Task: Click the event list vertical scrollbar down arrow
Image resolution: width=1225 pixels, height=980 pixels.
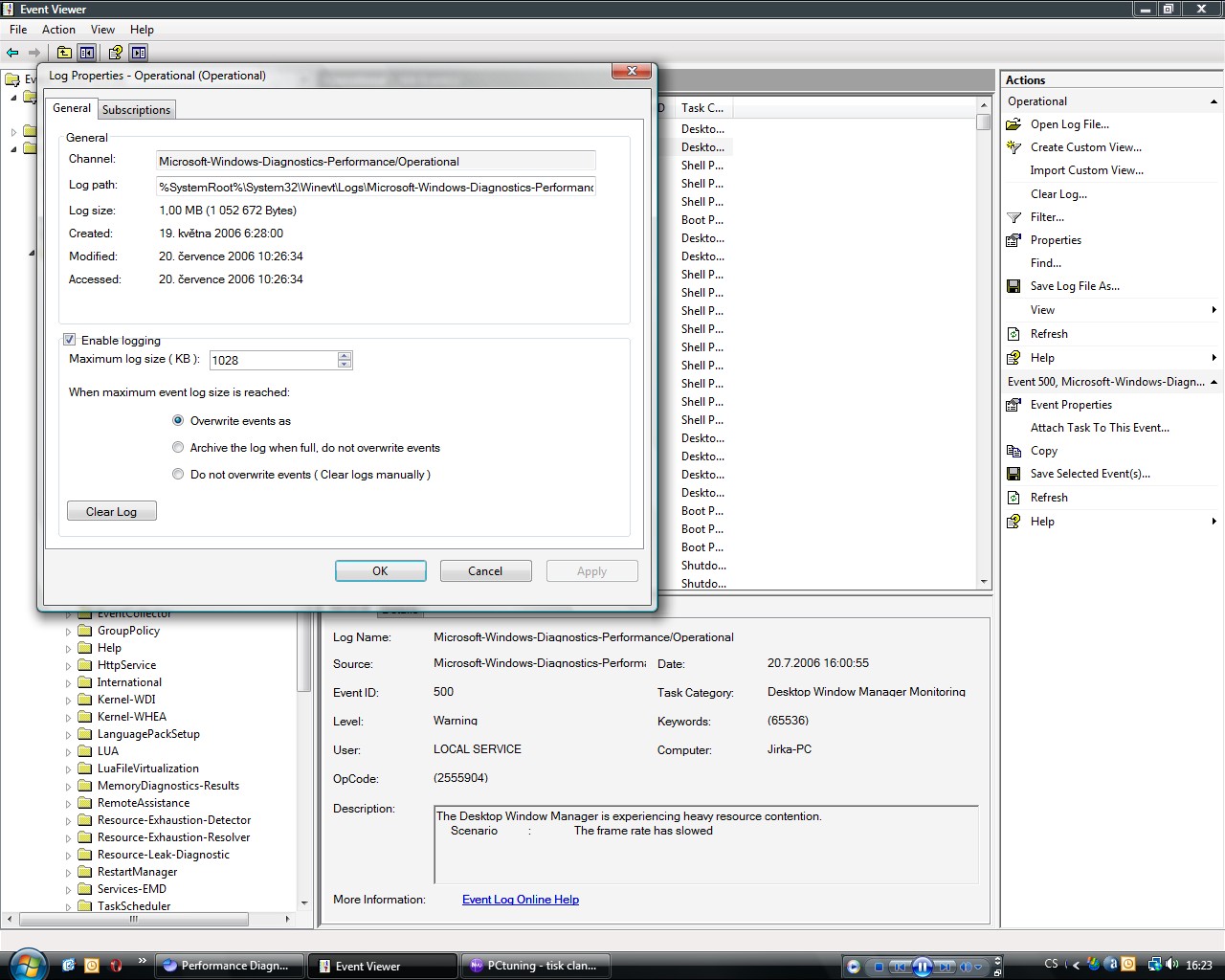Action: [x=984, y=582]
